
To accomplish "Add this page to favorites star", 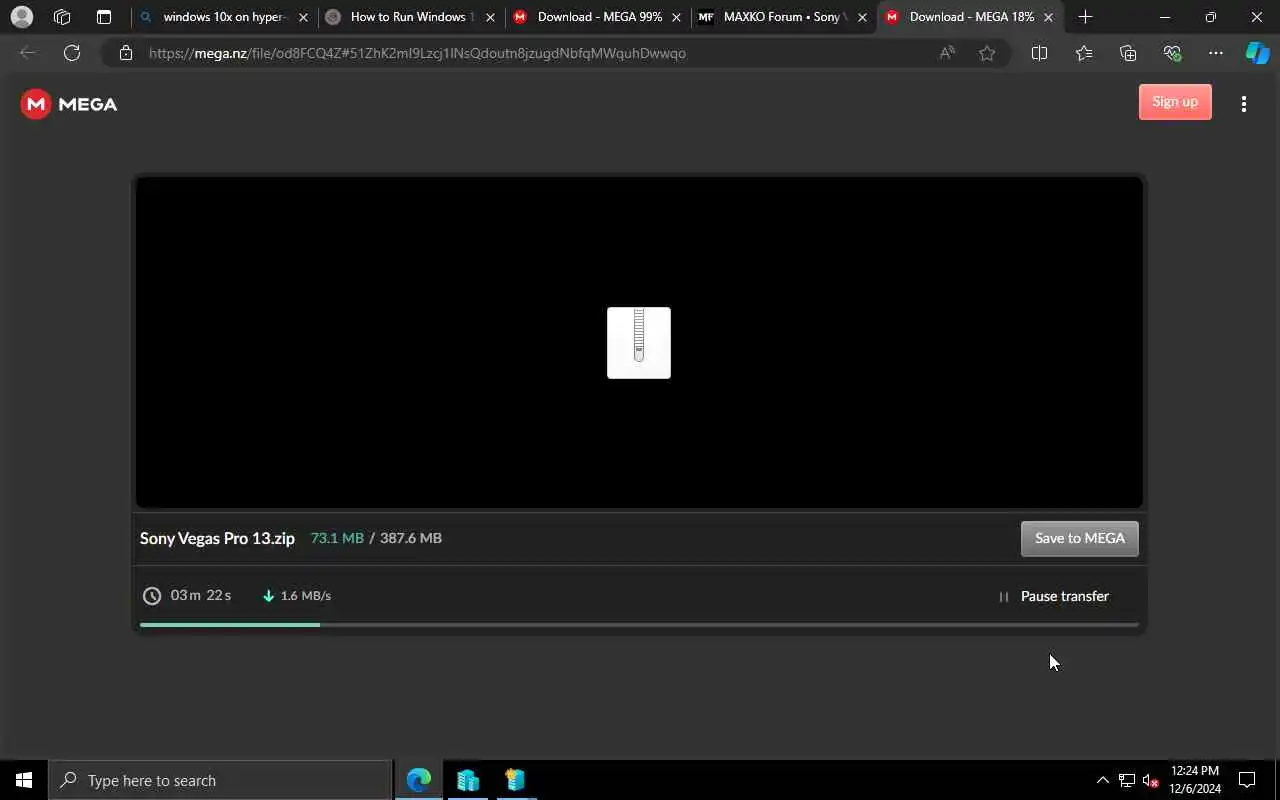I will coord(987,53).
